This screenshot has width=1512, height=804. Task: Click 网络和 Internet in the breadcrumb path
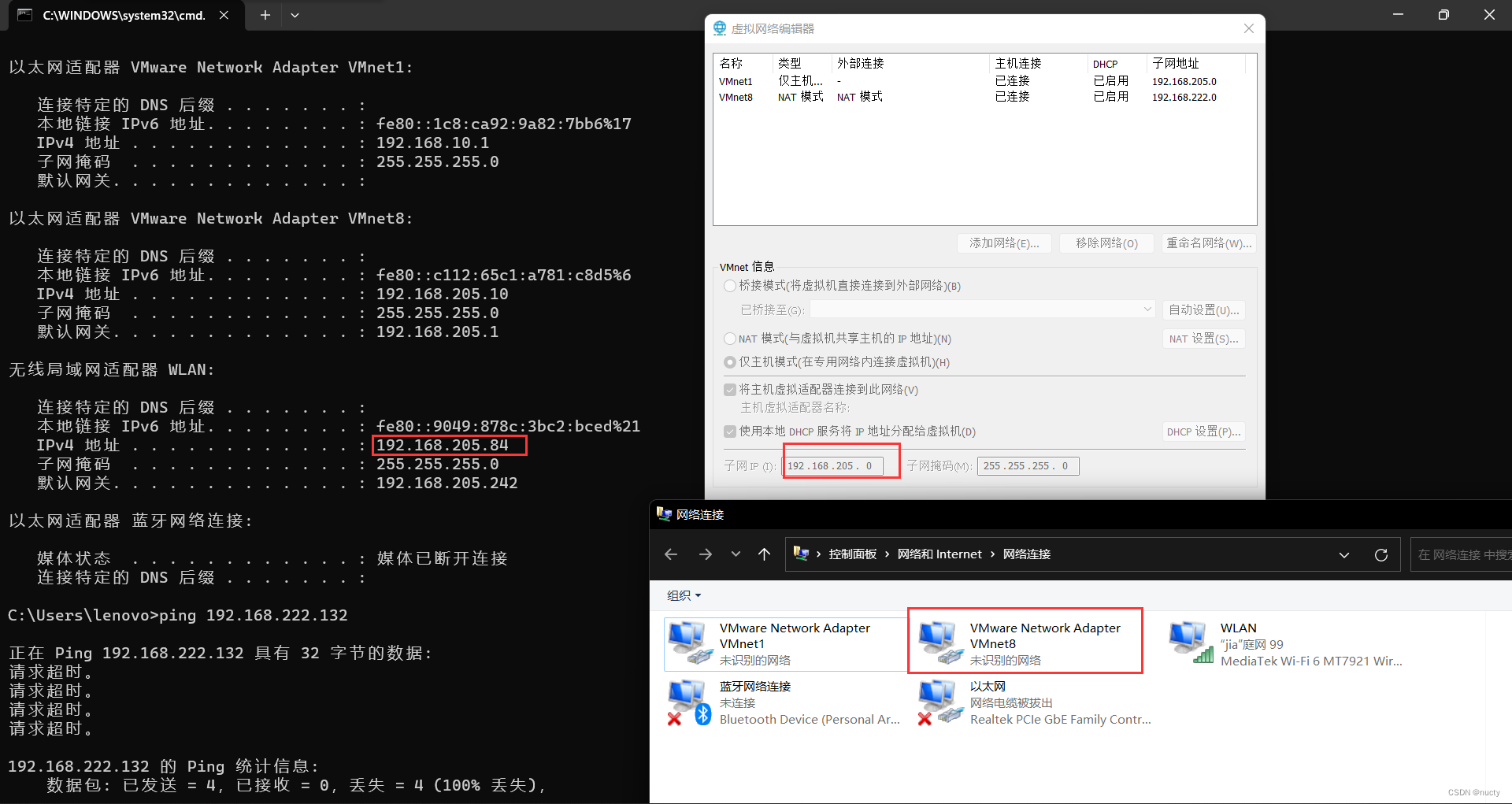coord(939,554)
